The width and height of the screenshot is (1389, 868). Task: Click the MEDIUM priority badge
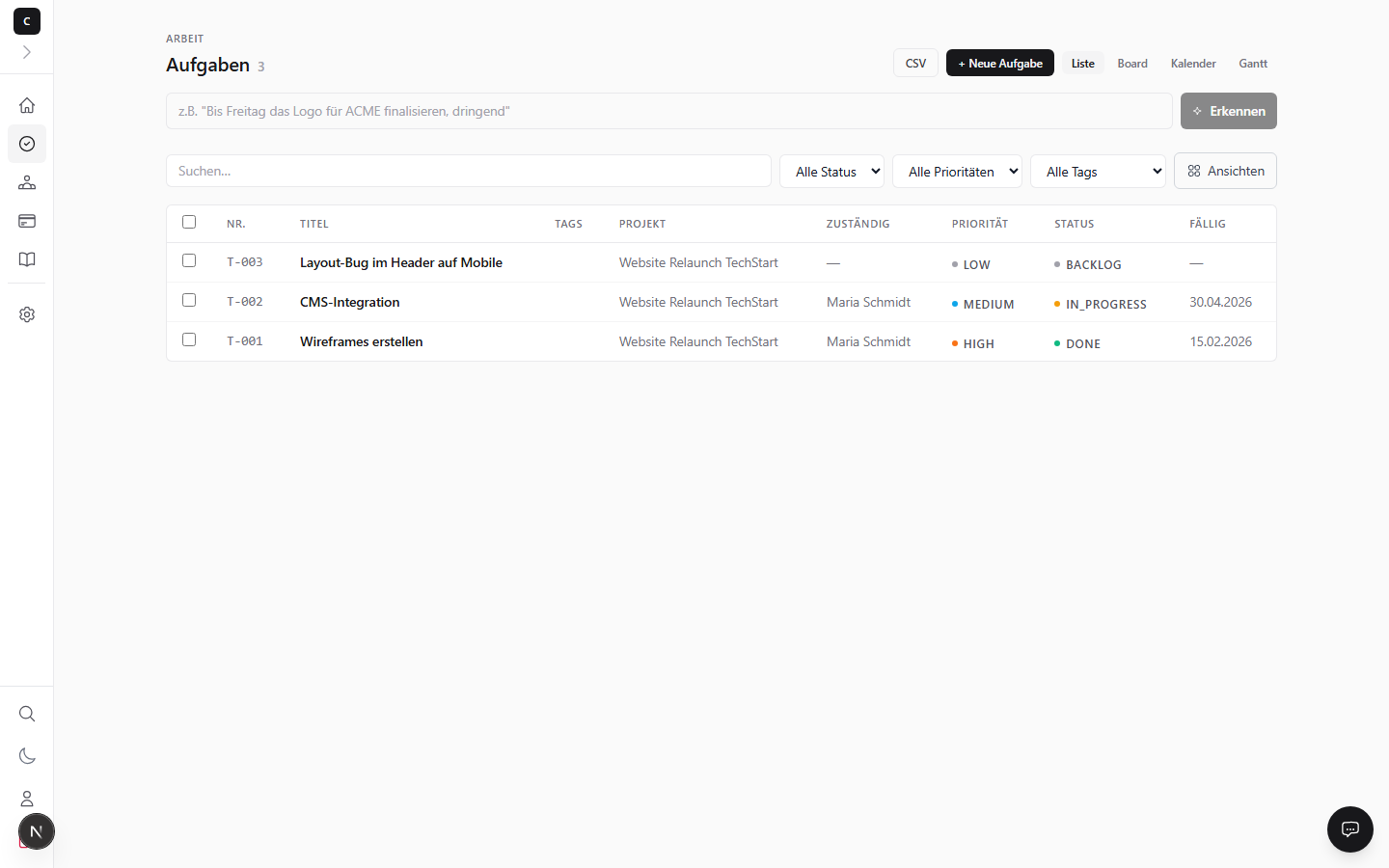tap(983, 304)
